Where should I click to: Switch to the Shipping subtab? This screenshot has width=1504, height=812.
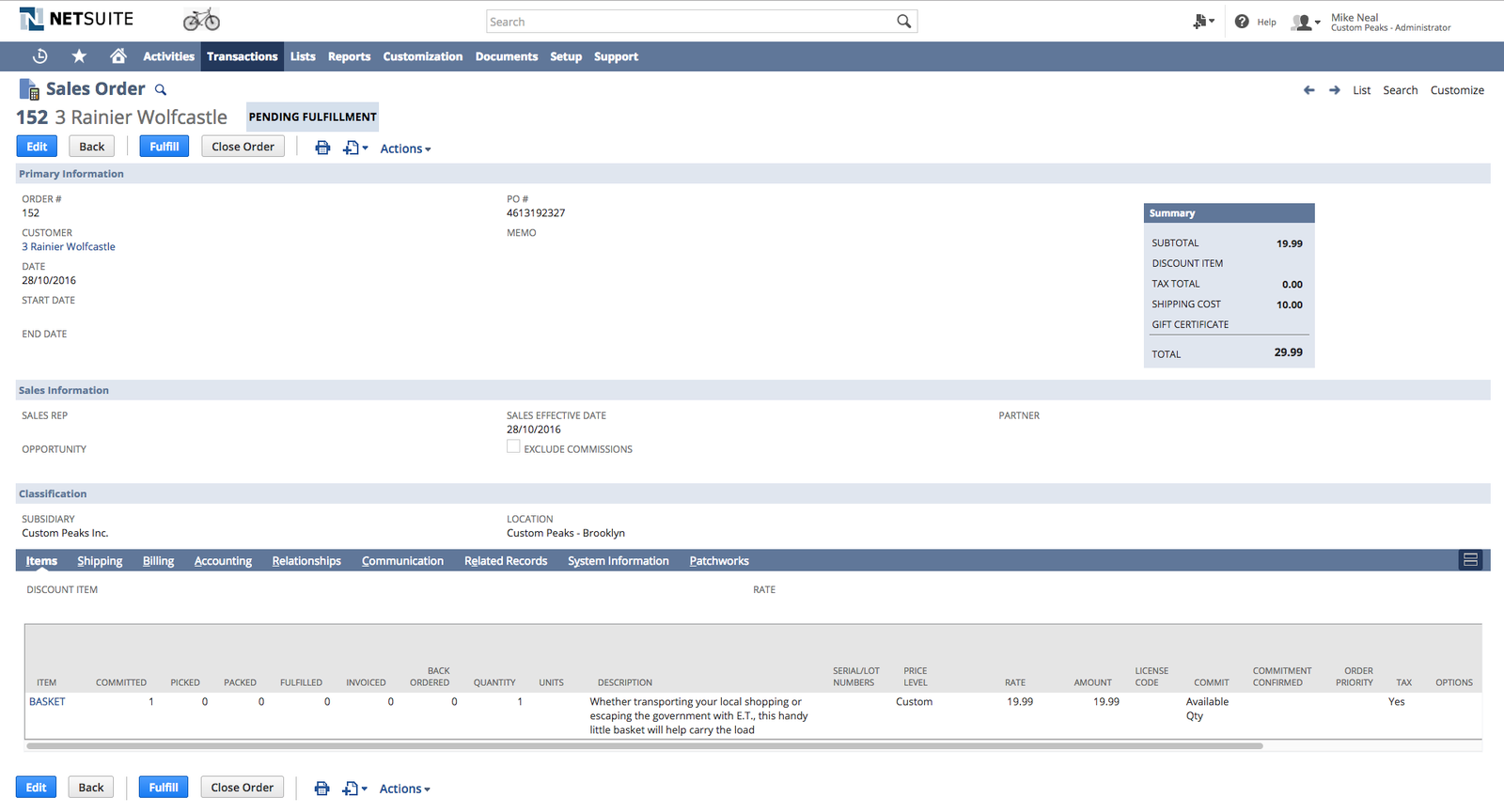coord(100,561)
